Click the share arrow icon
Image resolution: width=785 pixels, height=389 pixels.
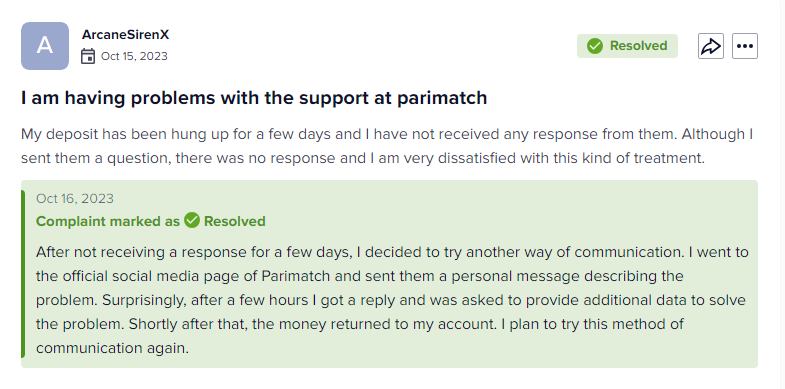710,46
